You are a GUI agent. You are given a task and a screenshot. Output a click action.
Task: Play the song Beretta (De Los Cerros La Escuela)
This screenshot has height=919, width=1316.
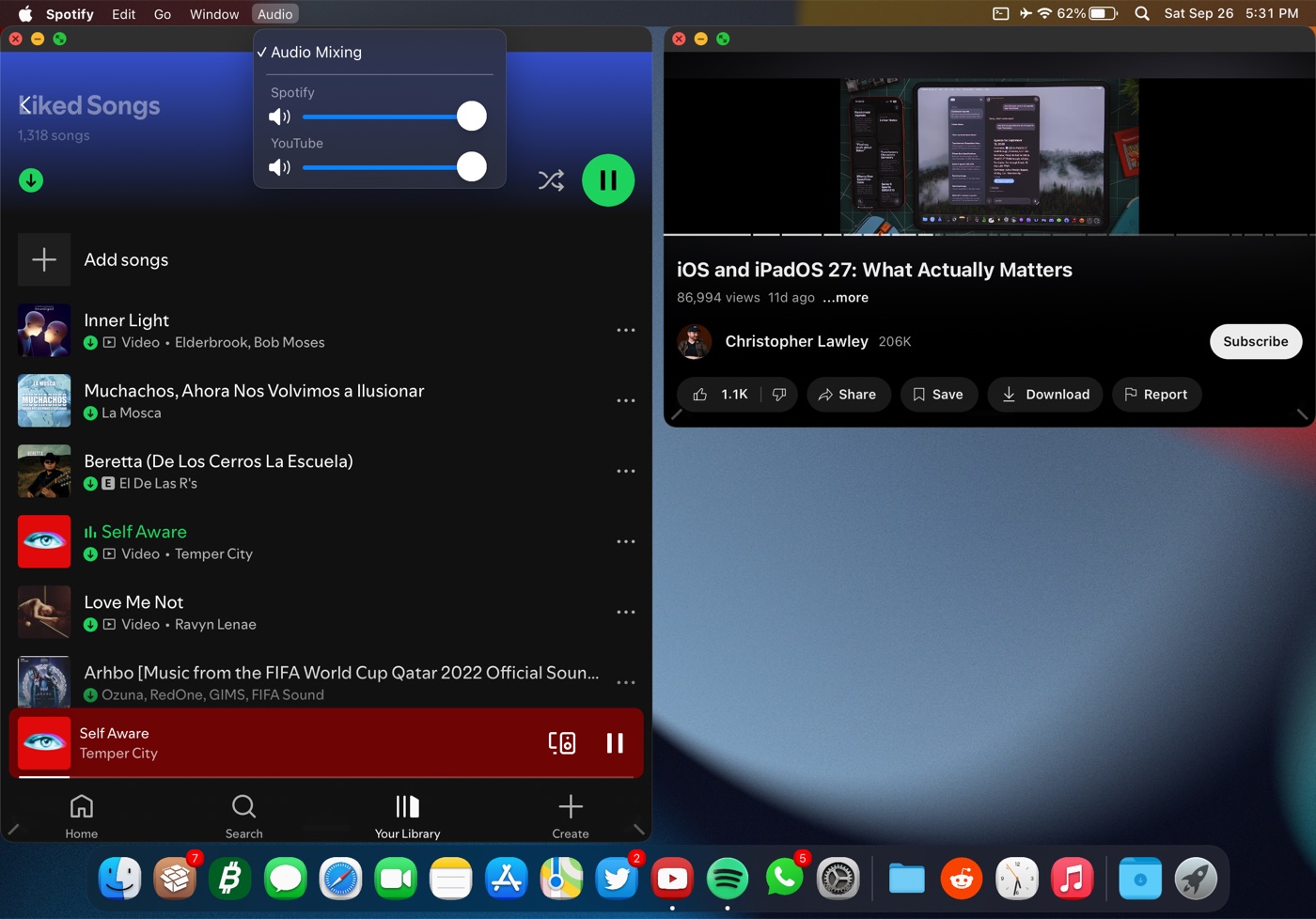[x=218, y=461]
